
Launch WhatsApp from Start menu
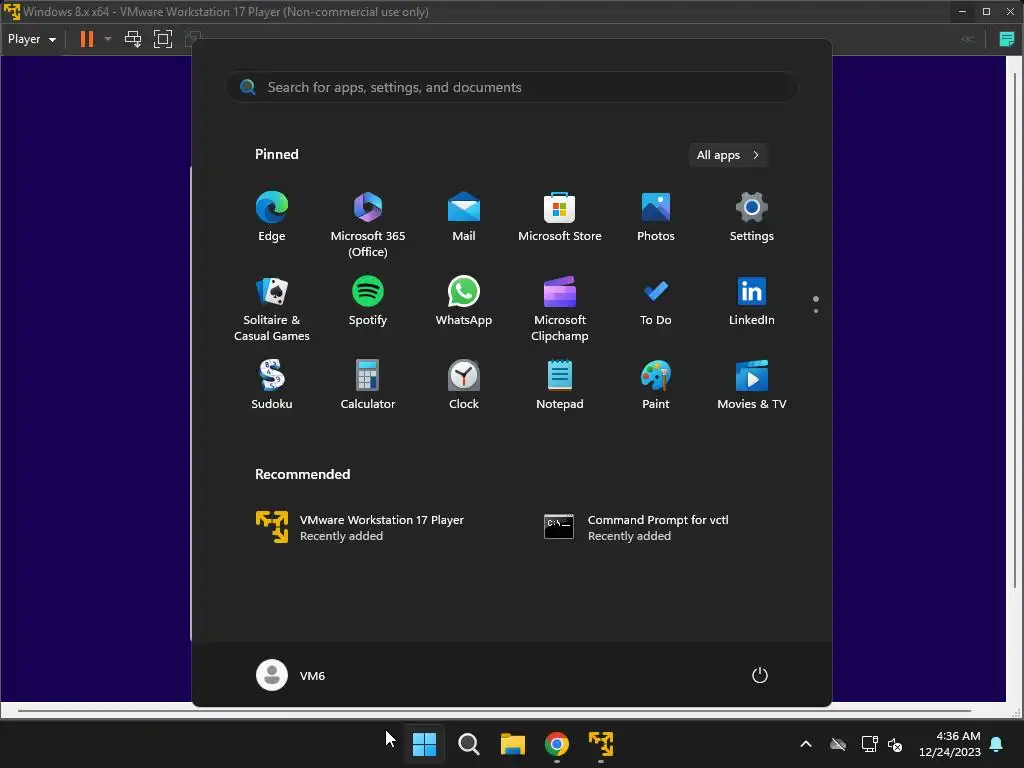click(x=464, y=300)
